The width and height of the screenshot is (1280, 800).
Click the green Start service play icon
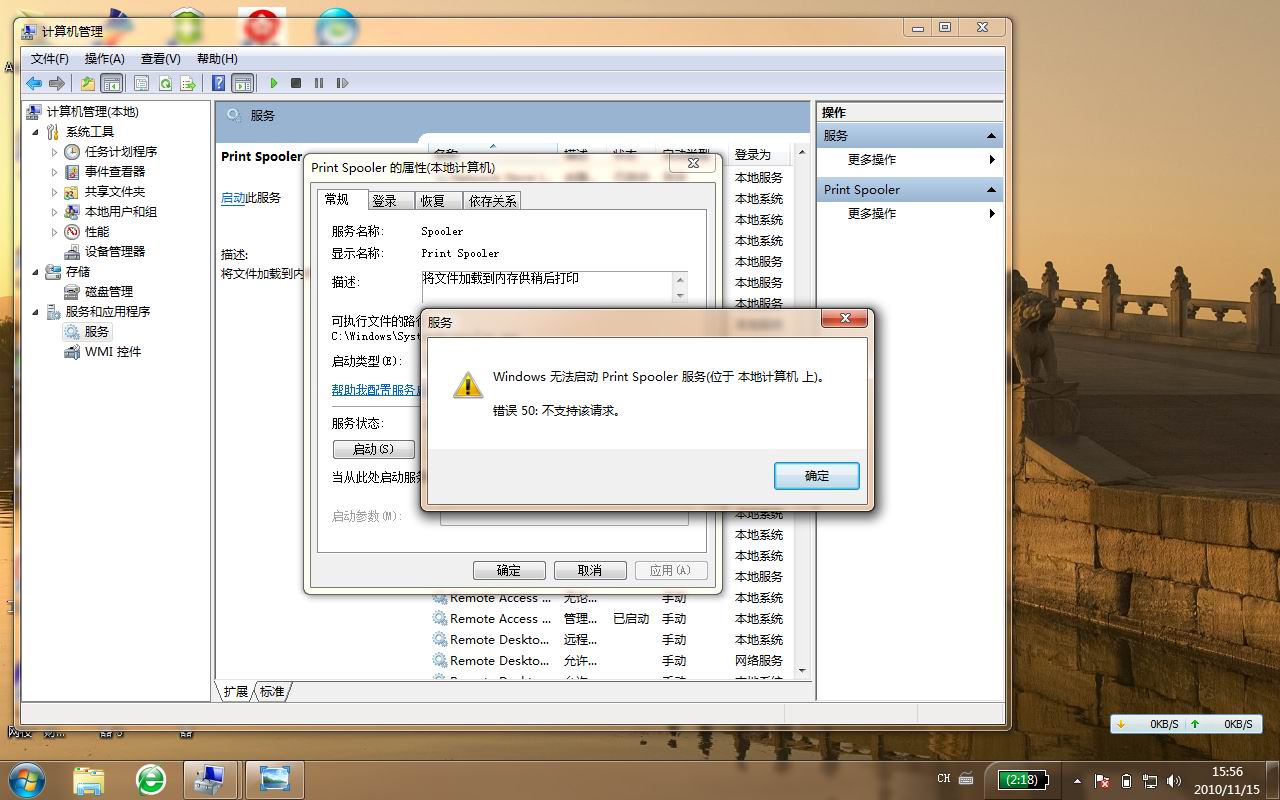[x=273, y=84]
